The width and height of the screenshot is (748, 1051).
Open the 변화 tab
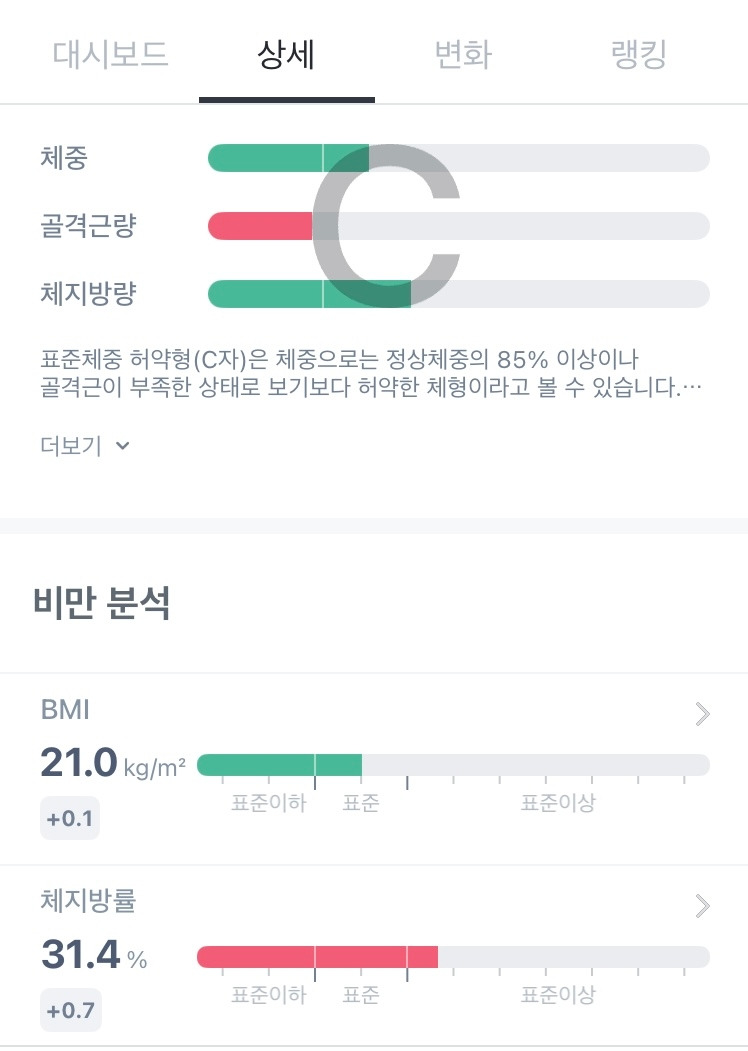pos(462,54)
